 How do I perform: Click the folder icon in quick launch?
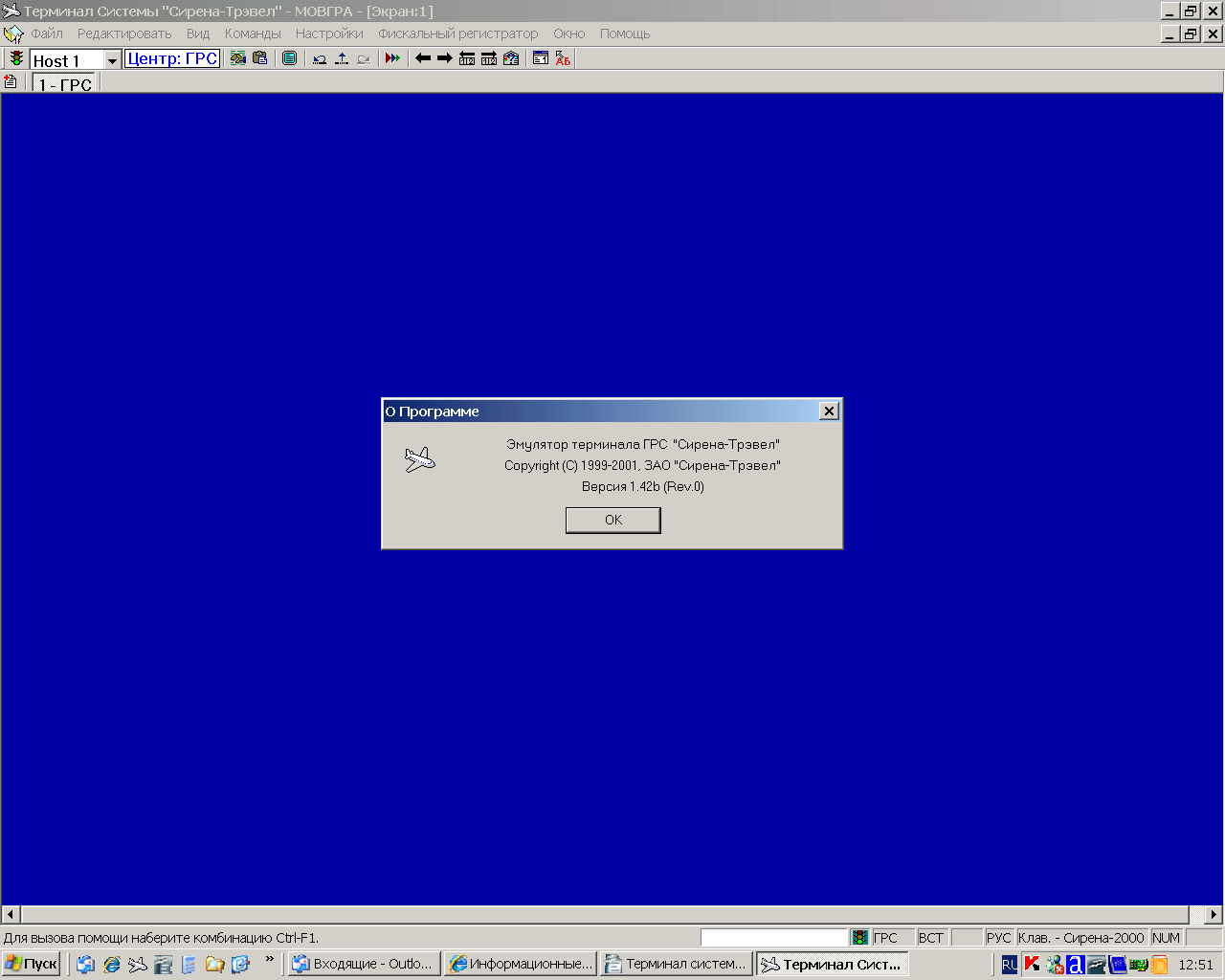pyautogui.click(x=214, y=965)
